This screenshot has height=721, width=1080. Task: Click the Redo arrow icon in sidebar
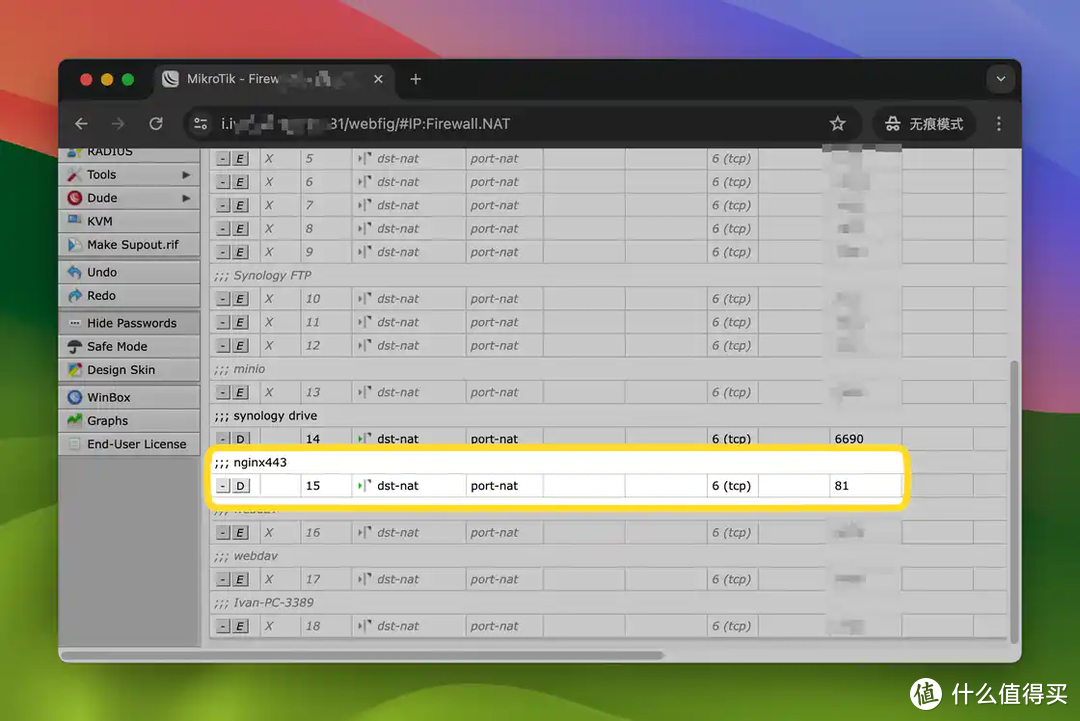coord(74,296)
